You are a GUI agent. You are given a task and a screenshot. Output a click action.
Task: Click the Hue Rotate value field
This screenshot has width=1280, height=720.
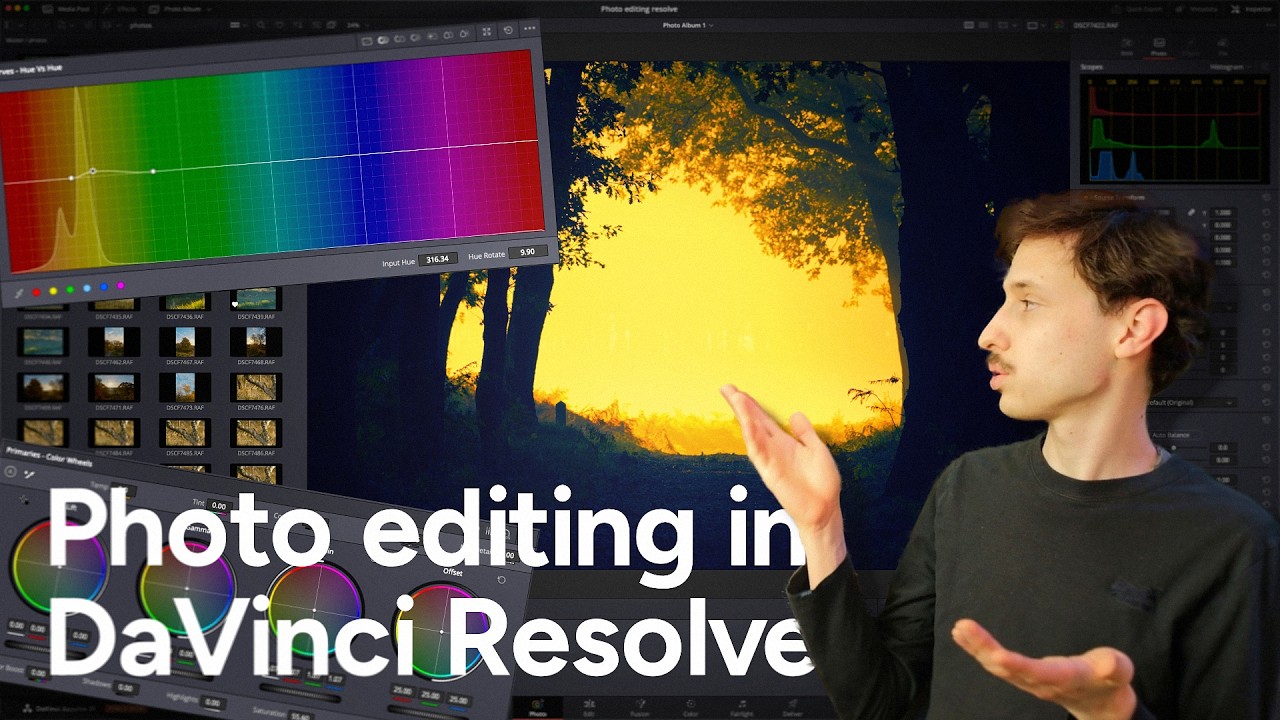[x=527, y=253]
